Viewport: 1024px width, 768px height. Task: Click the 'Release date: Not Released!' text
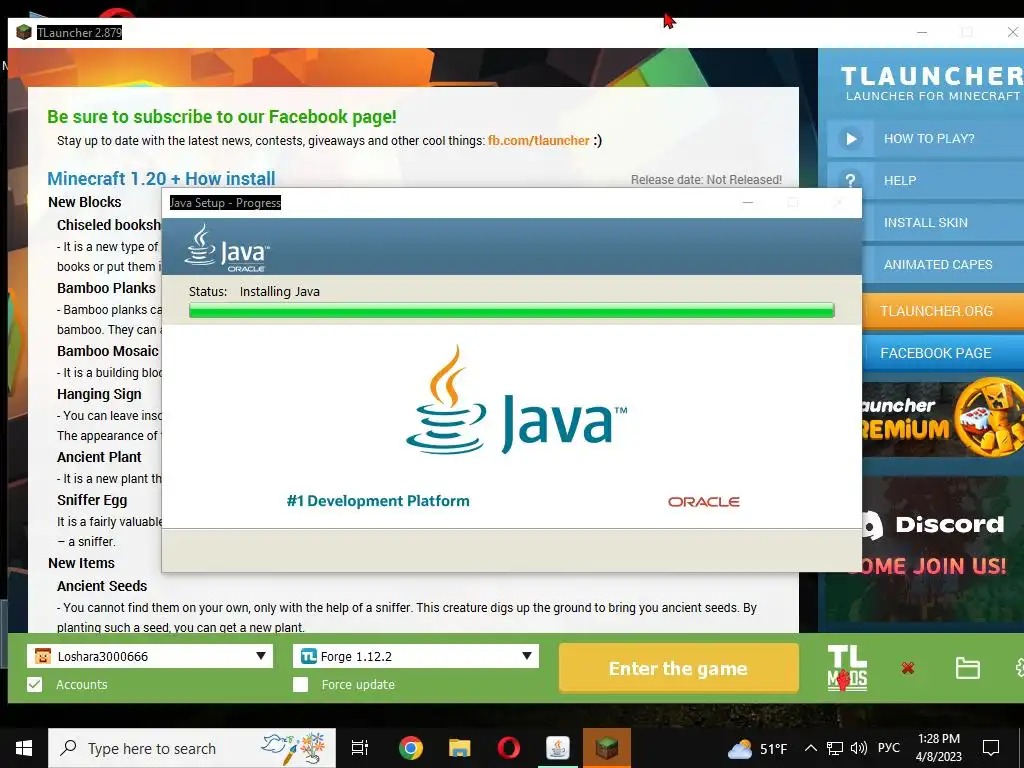pos(706,180)
